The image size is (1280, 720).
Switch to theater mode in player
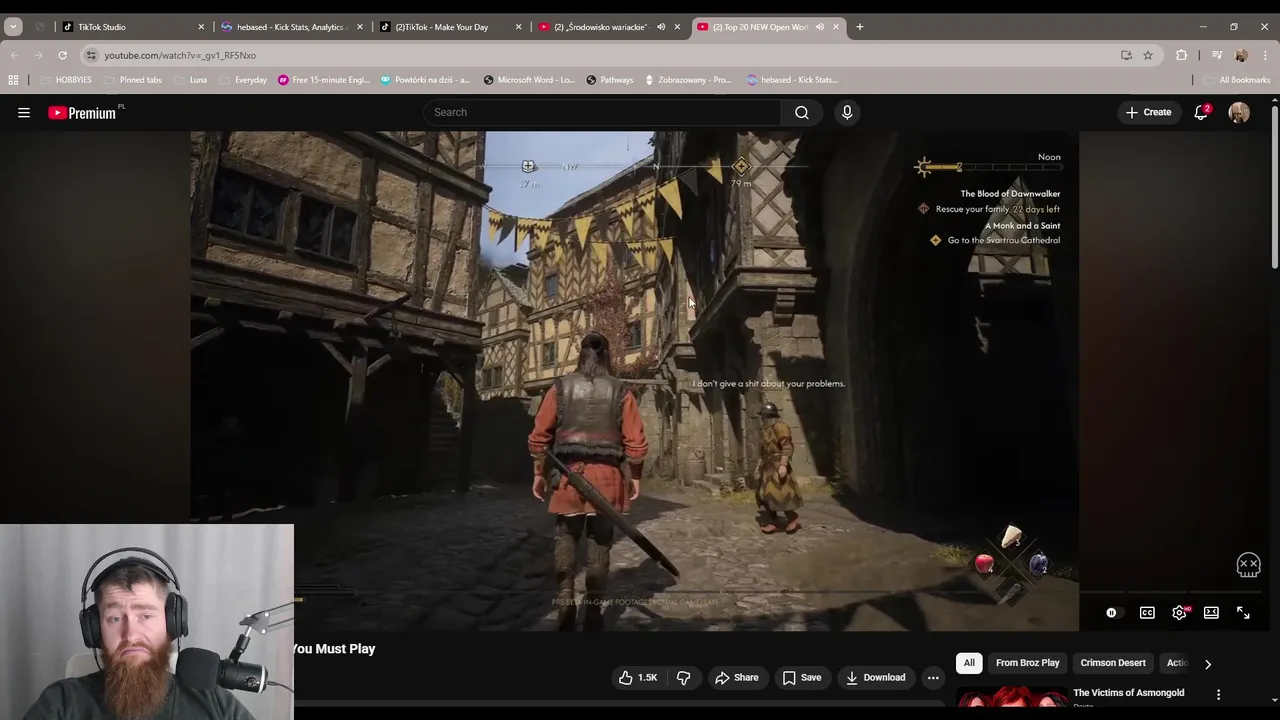click(1211, 612)
